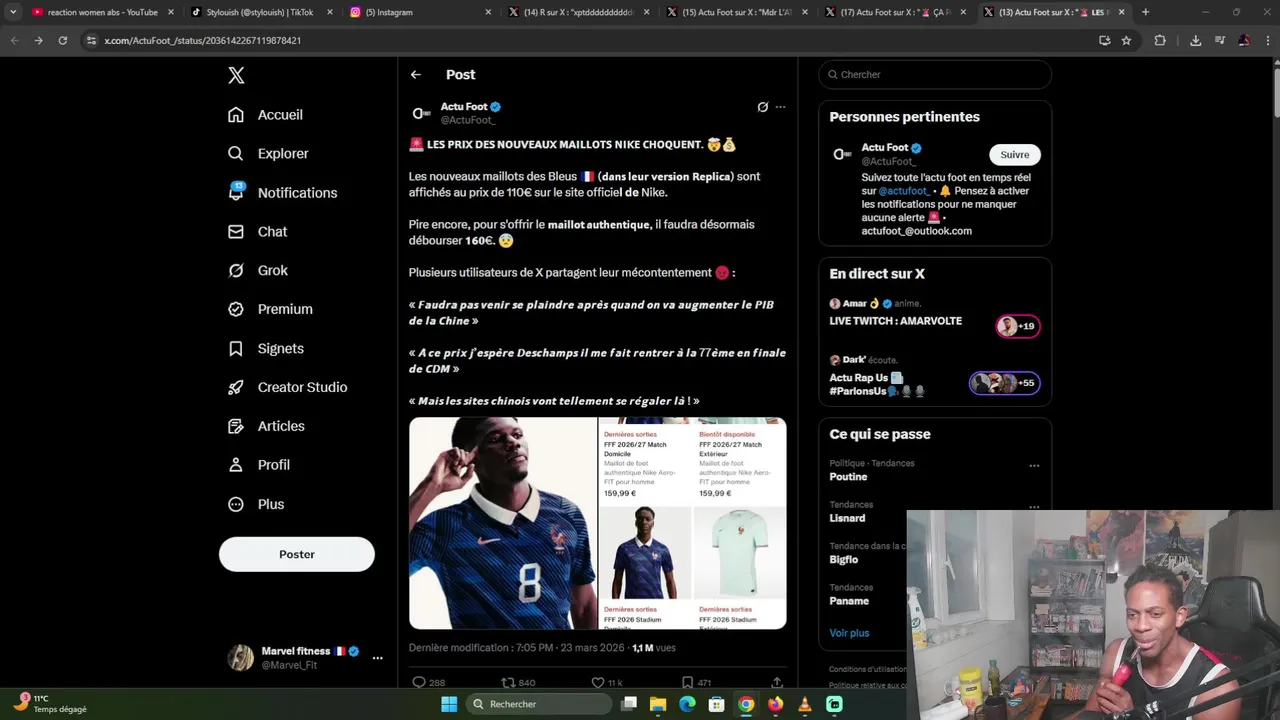Screen dimensions: 1280x720
Task: Open more options for Lisnard trend
Action: 1034,506
